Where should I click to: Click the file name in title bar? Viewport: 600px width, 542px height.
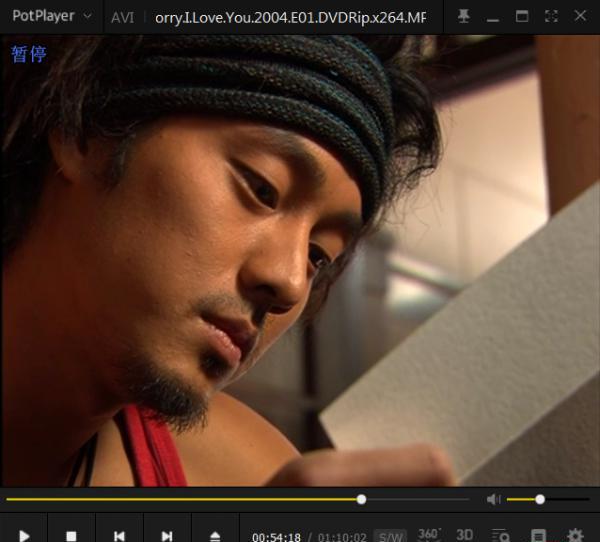(290, 17)
